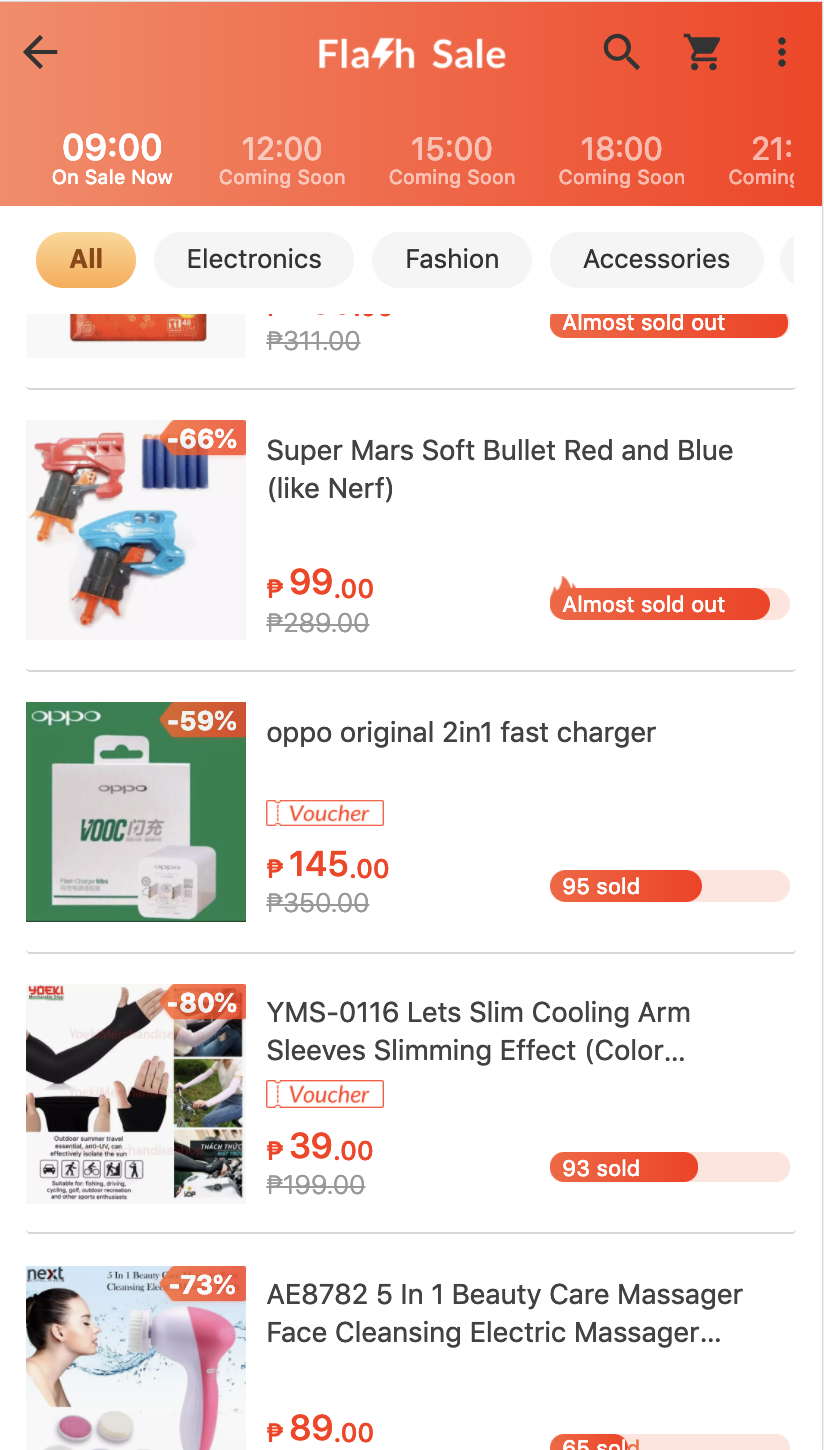Open the shopping cart
Screen dimensions: 824x1450
point(702,52)
